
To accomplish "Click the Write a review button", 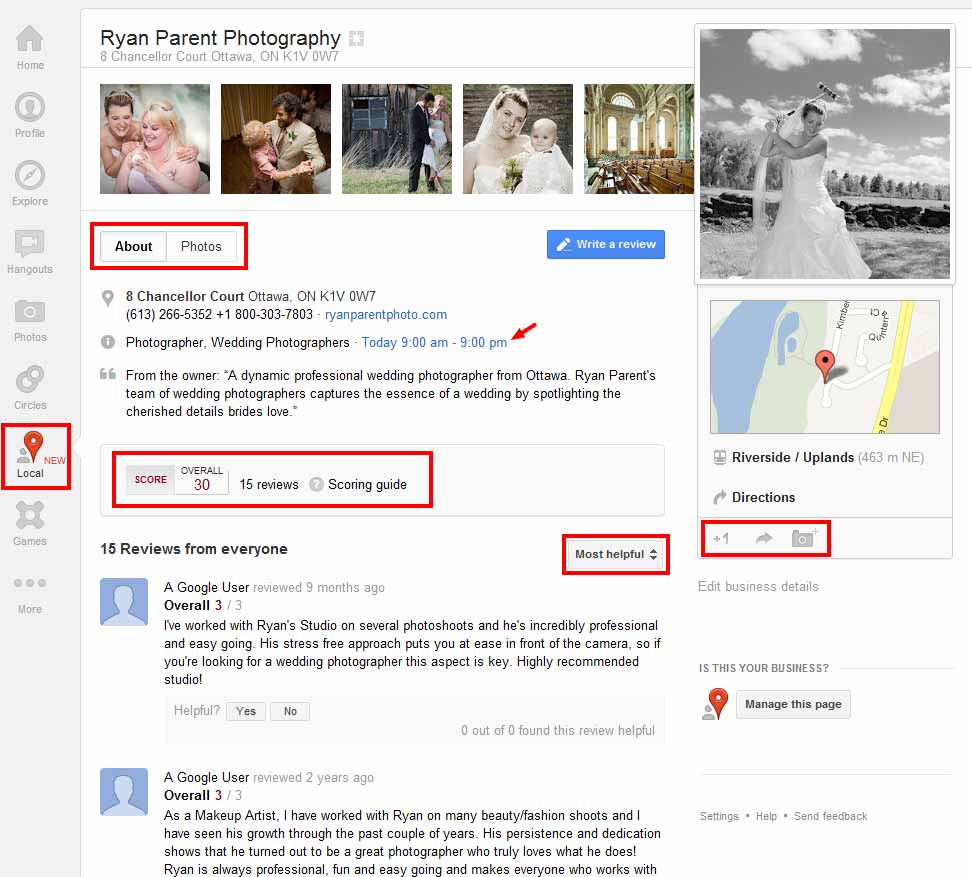I will coord(606,244).
